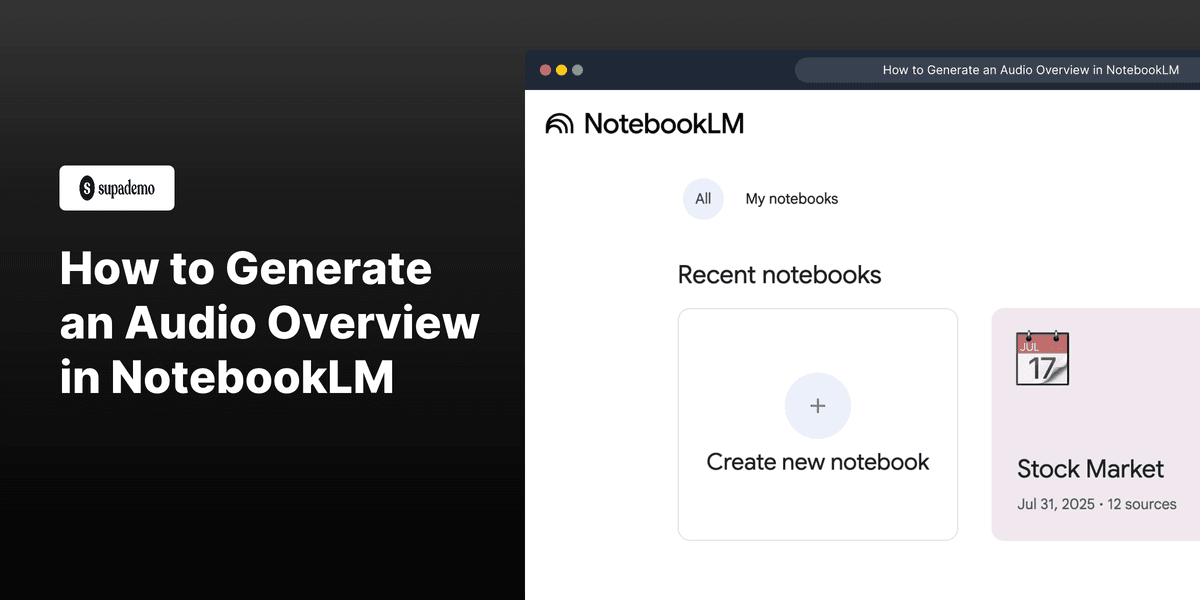This screenshot has width=1200, height=600.
Task: Click the Stock Market notebook title link
Action: pyautogui.click(x=1090, y=469)
